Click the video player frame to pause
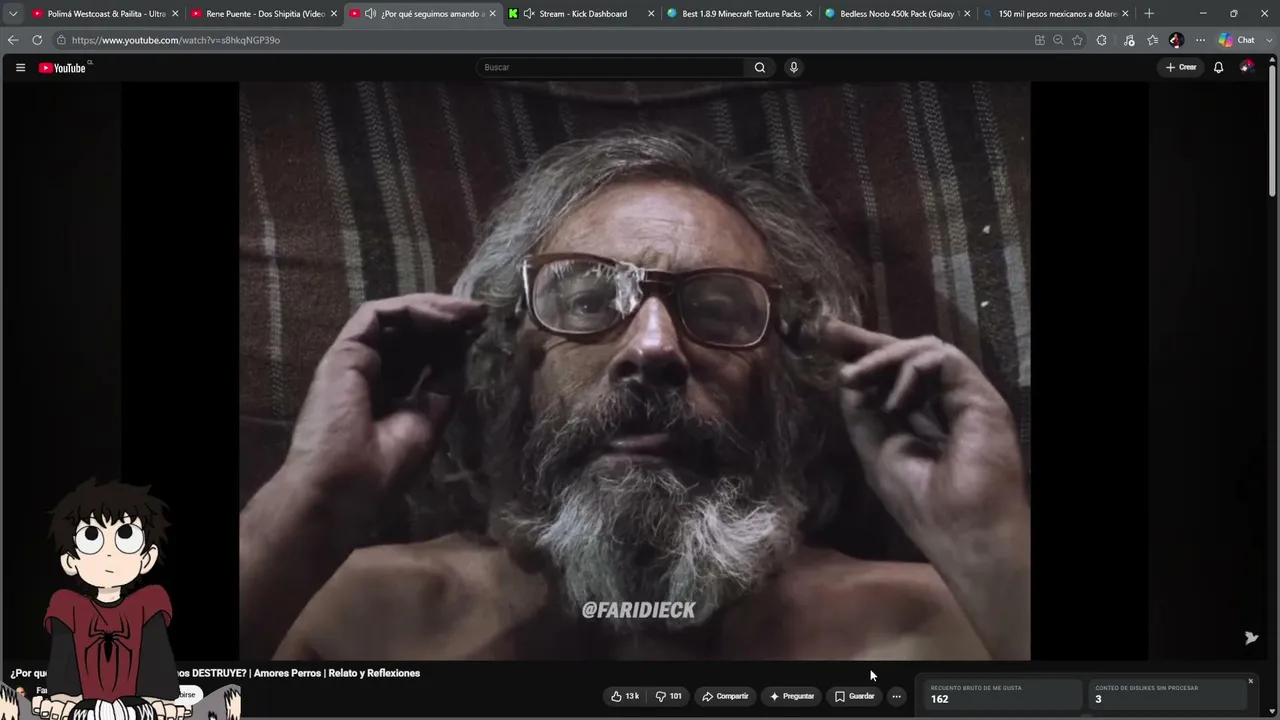This screenshot has width=1280, height=720. click(634, 370)
